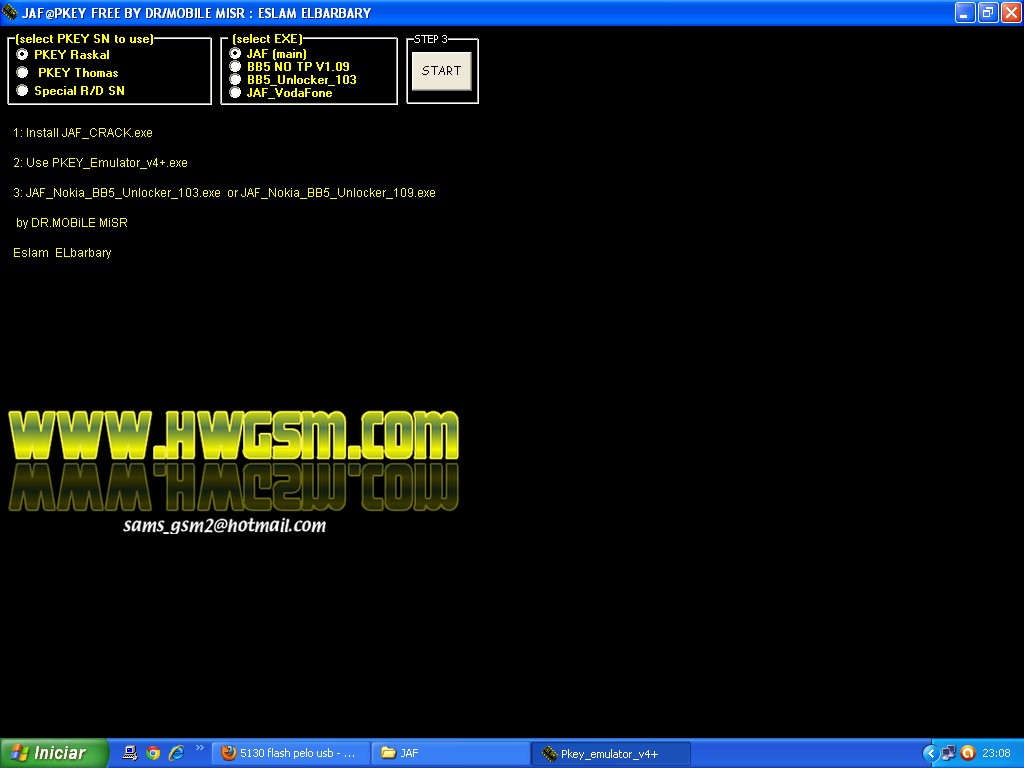Expand hidden system tray icons arrow

point(931,753)
